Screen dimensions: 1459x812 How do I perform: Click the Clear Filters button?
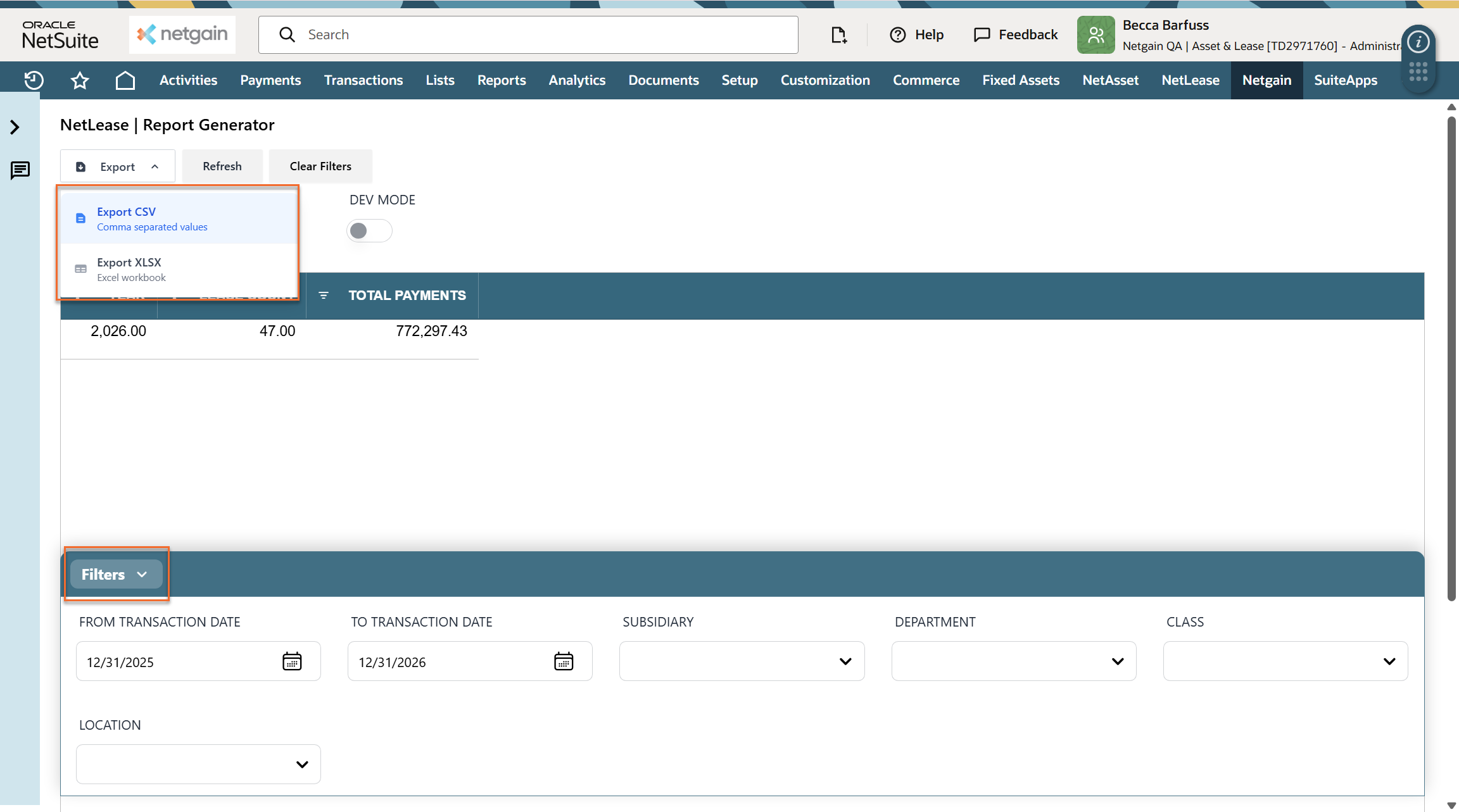coord(320,166)
